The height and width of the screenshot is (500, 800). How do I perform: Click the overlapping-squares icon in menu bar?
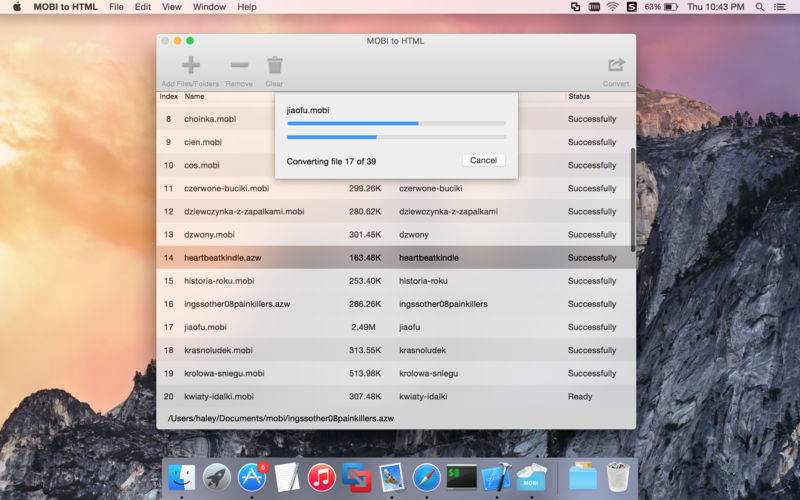click(576, 7)
